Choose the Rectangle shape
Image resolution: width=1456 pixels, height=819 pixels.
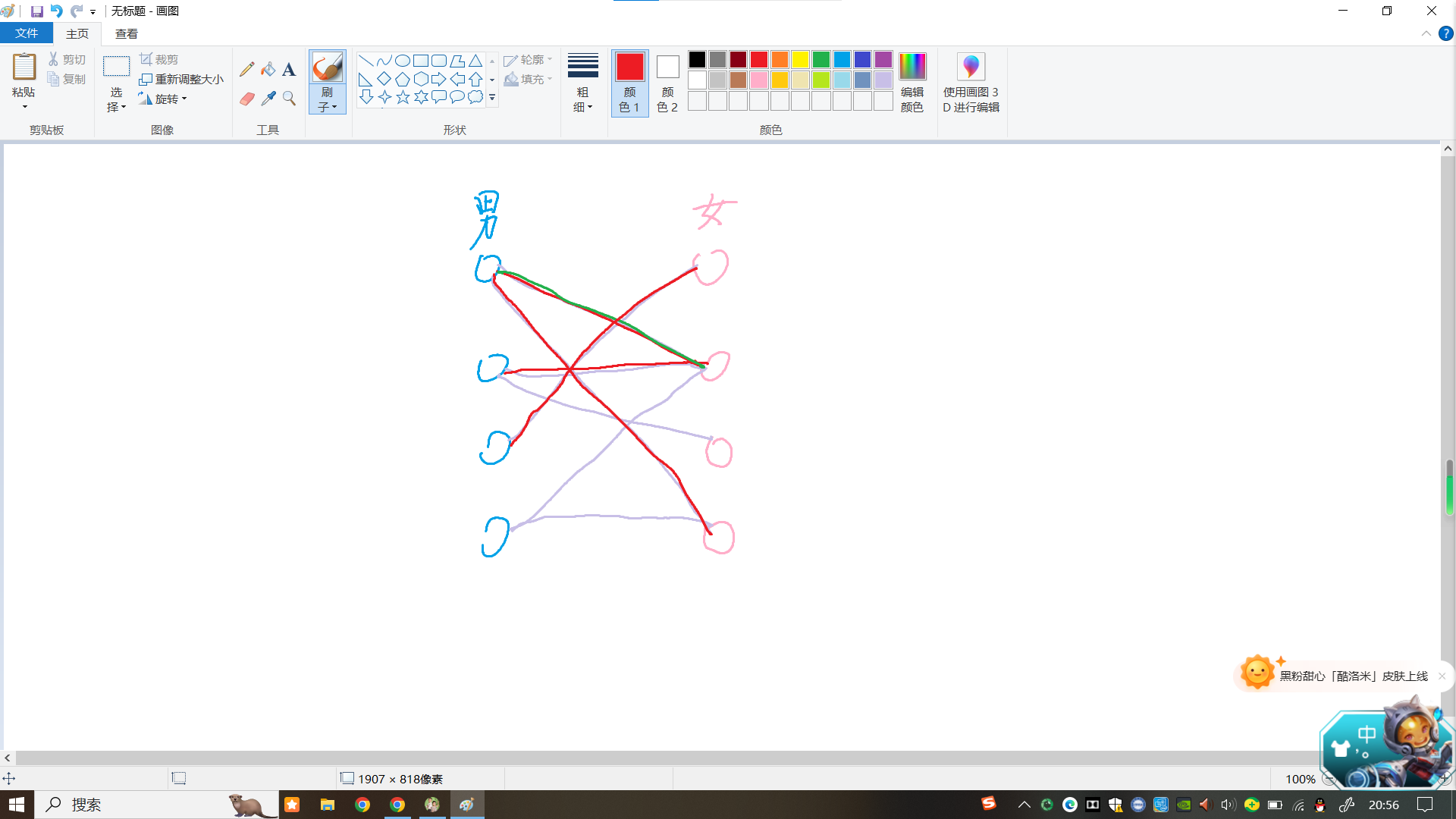click(x=421, y=61)
